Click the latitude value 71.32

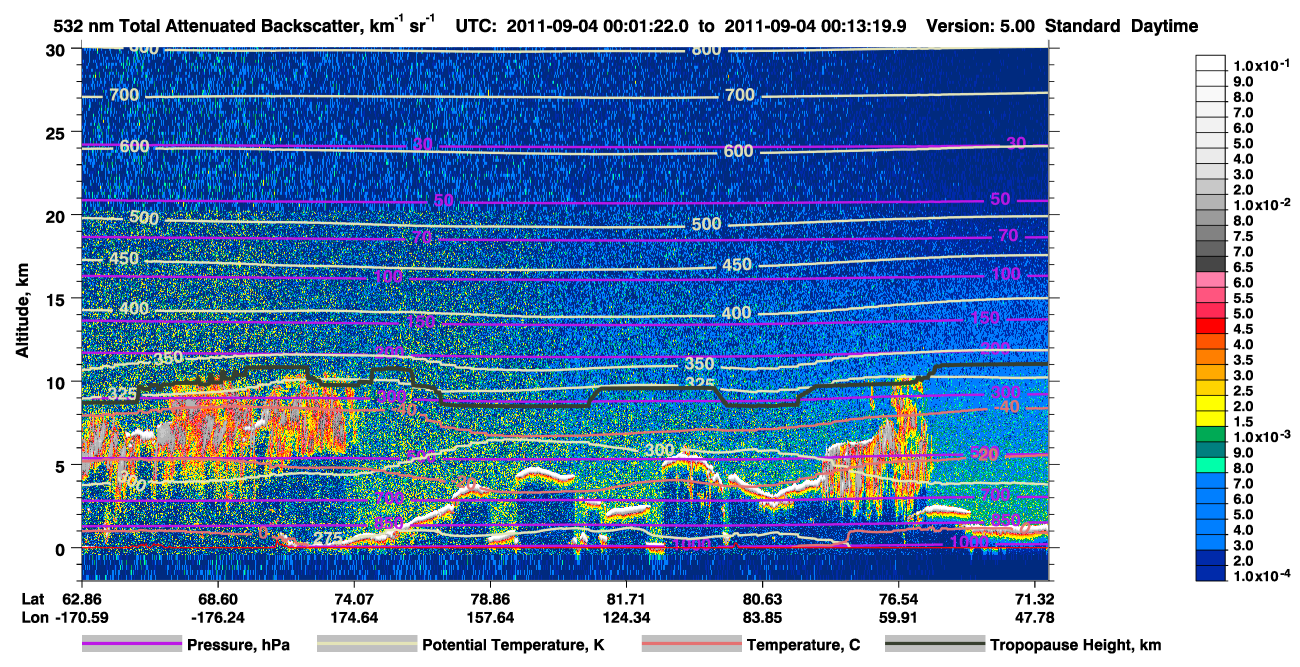(x=1036, y=598)
